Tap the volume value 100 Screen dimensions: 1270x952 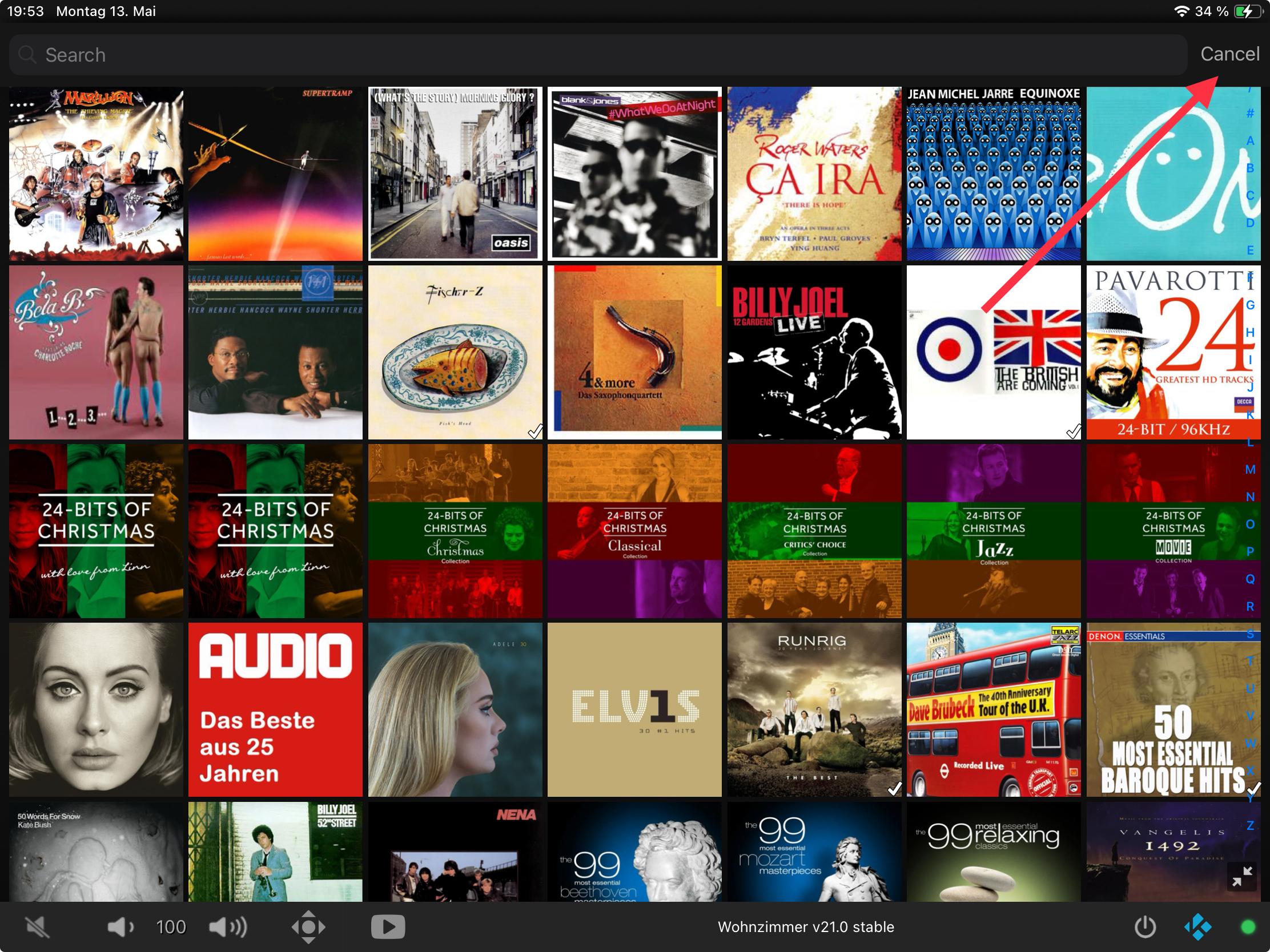[171, 927]
